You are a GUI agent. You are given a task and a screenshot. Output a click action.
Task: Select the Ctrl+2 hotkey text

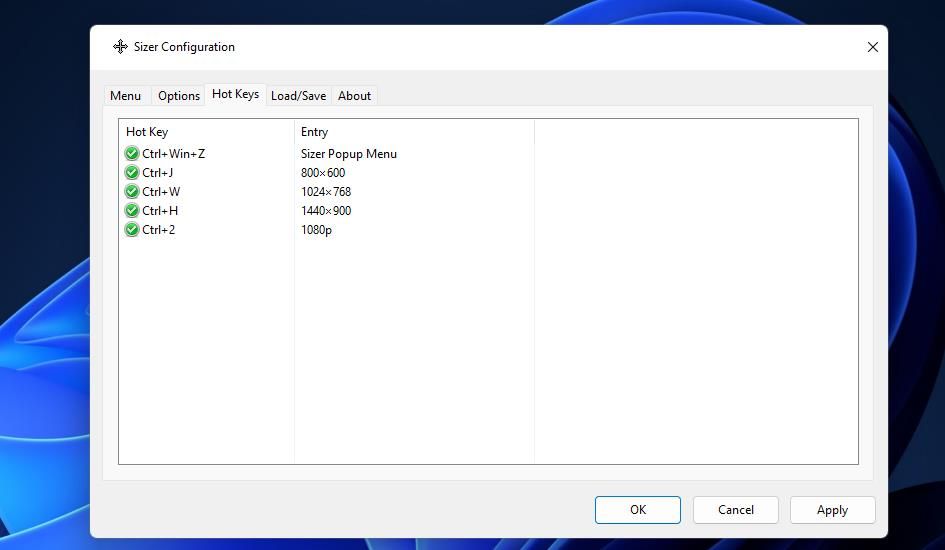159,230
